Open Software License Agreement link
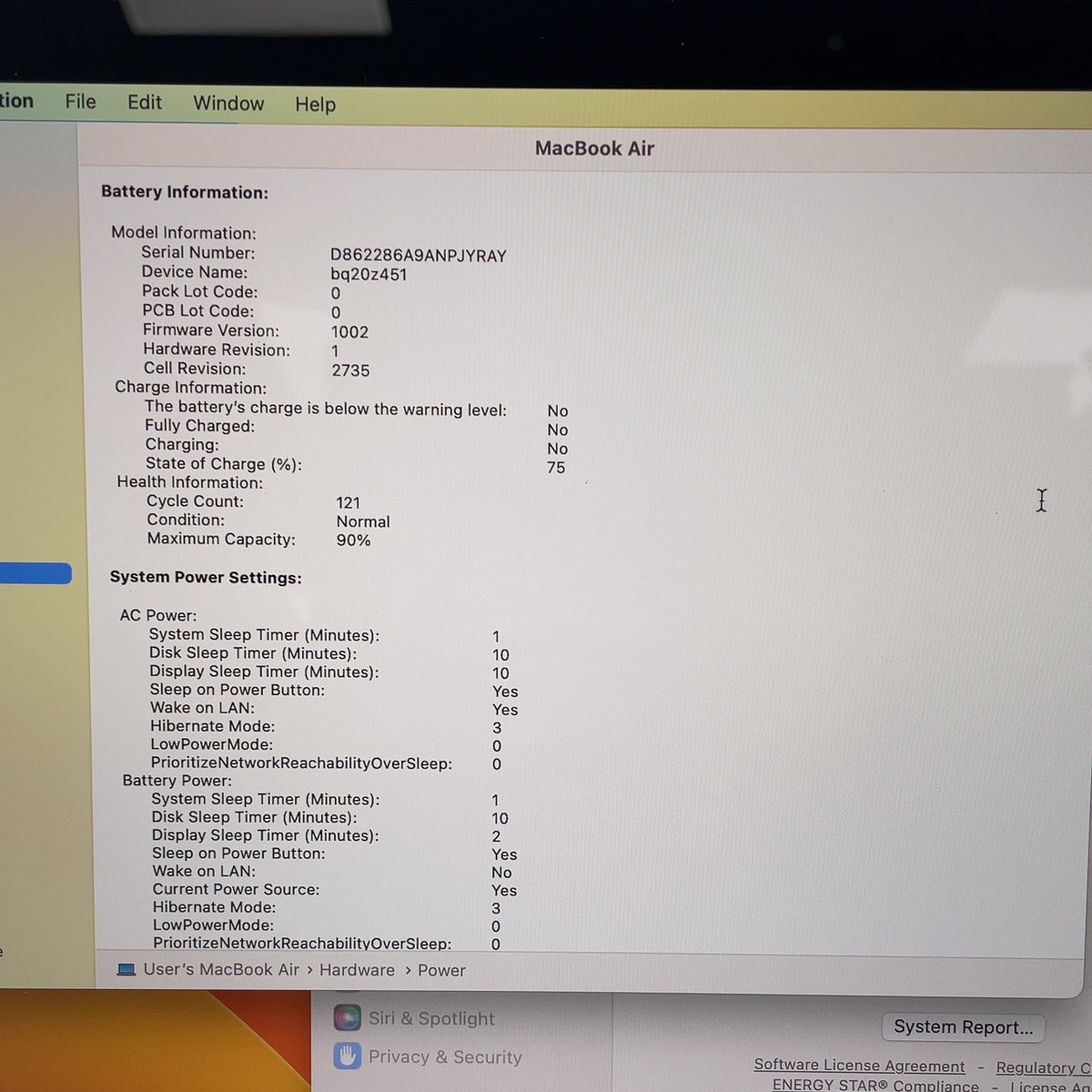Image resolution: width=1092 pixels, height=1092 pixels. coord(859,1066)
